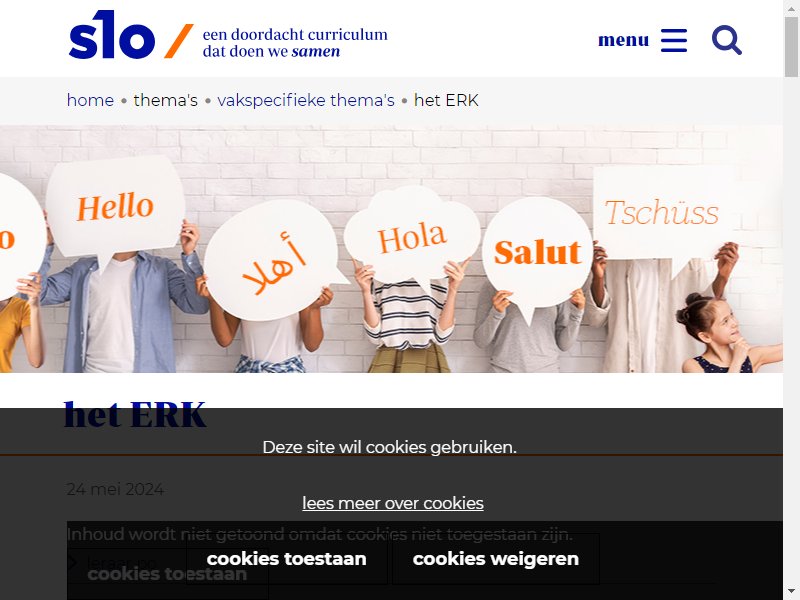Open search with the magnifier icon
Image resolution: width=800 pixels, height=600 pixels.
point(727,40)
